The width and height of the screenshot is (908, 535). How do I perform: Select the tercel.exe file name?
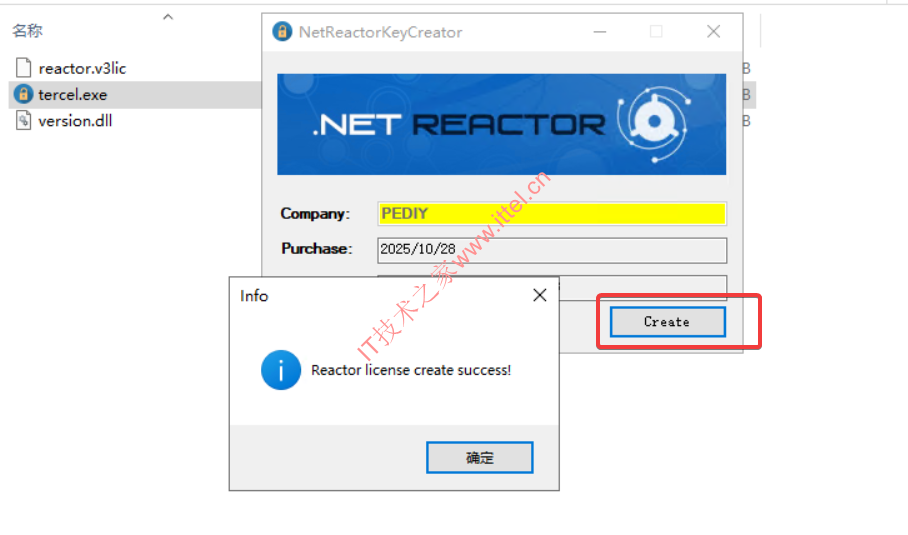click(72, 94)
